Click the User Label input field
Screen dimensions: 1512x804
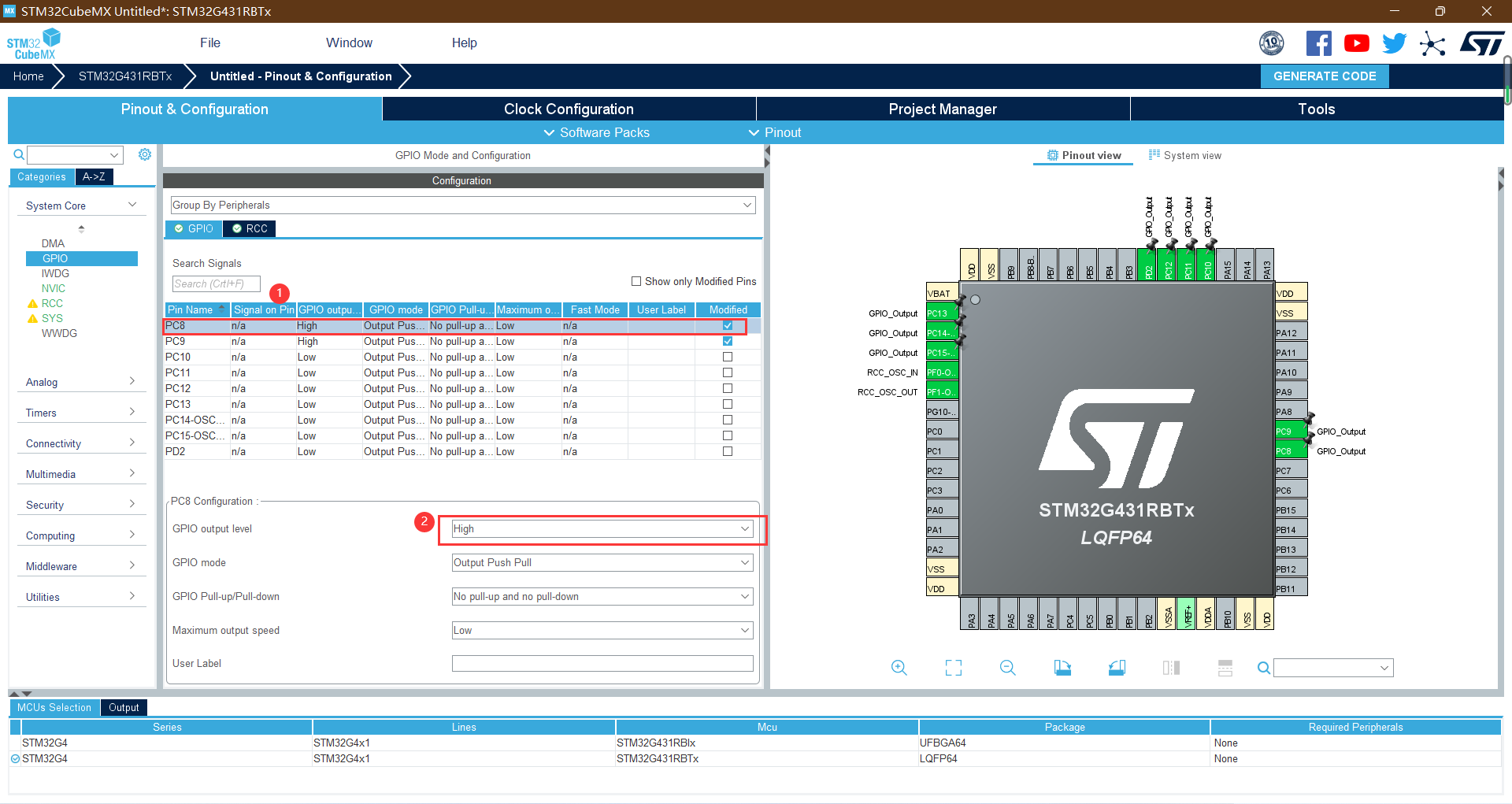point(601,663)
